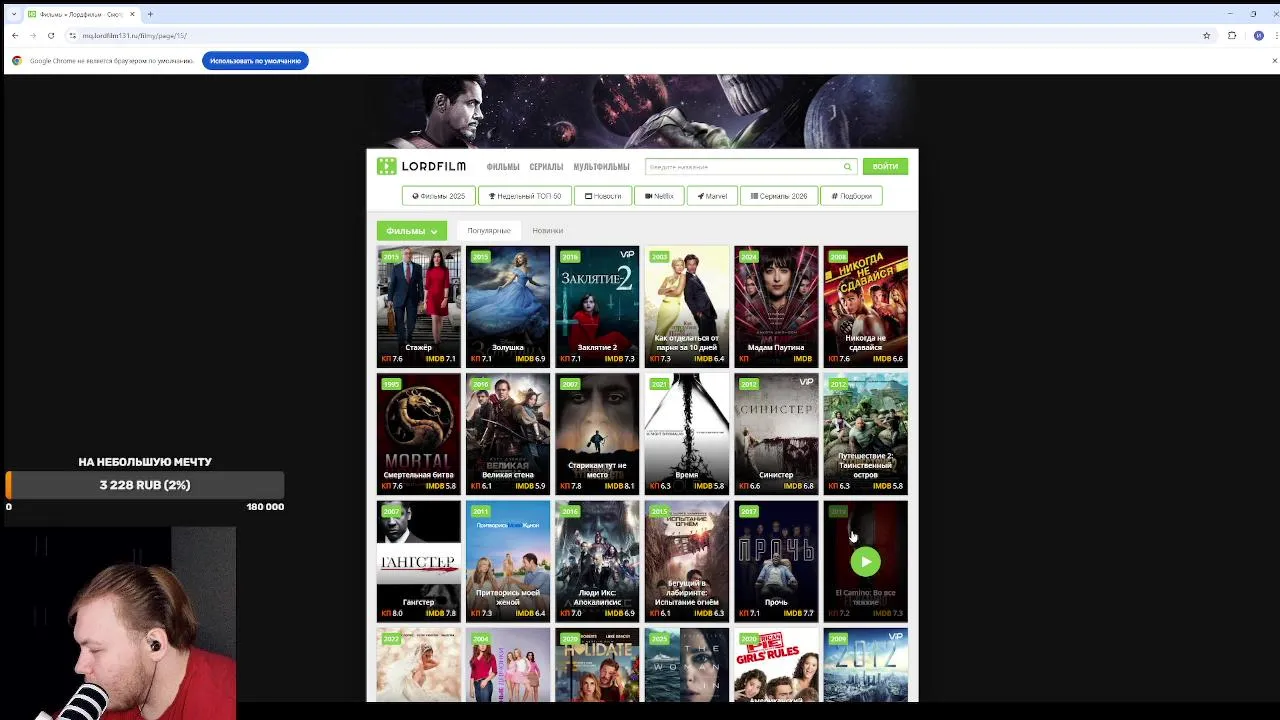Click the site info icon in address bar

tap(72, 35)
